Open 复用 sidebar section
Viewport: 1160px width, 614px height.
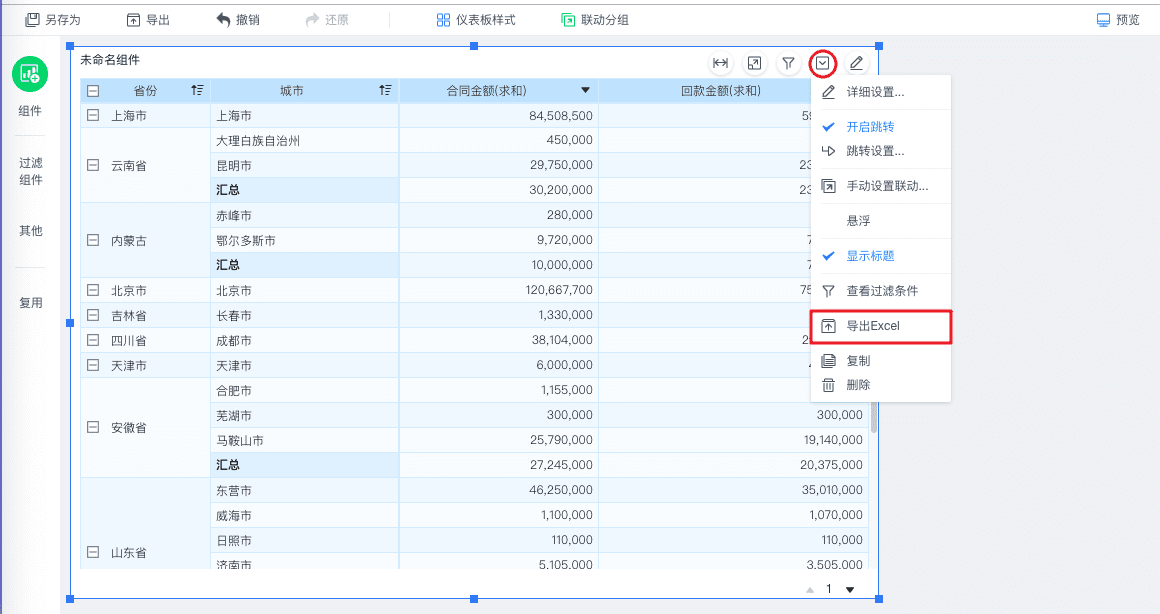point(30,303)
